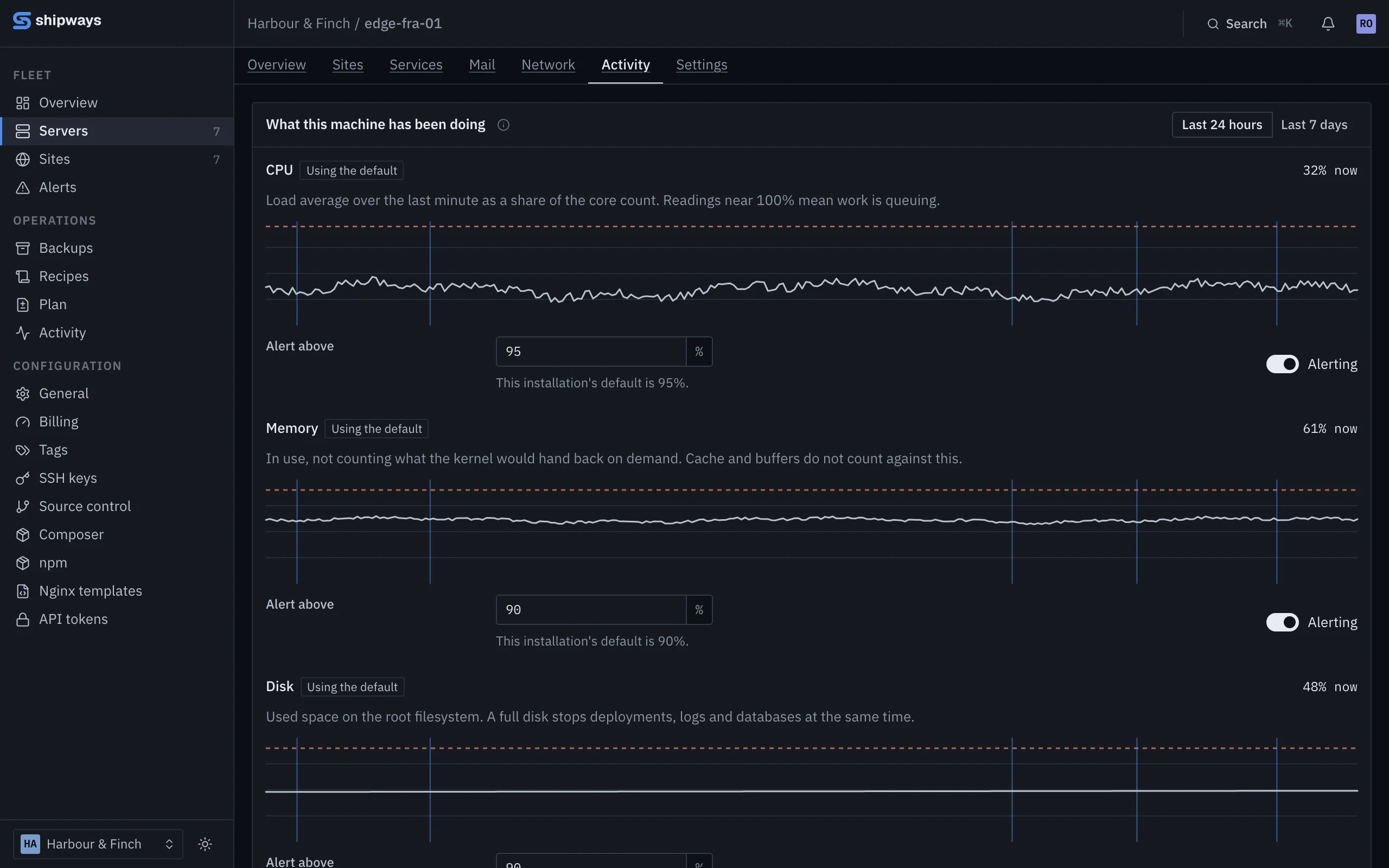This screenshot has height=868, width=1389.
Task: Open the Settings tab
Action: tap(702, 65)
